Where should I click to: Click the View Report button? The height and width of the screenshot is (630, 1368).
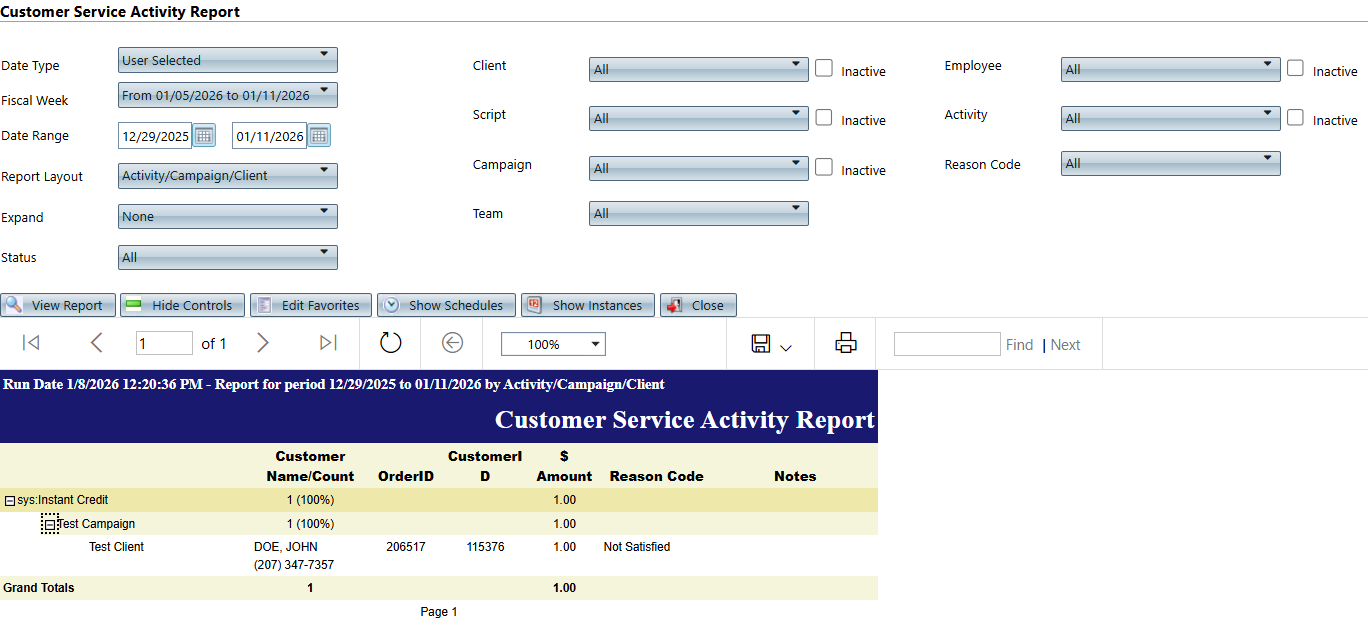coord(58,305)
